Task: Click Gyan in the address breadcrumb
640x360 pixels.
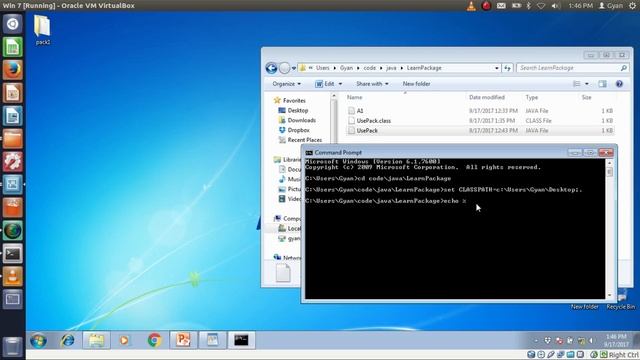Action: tap(346, 68)
